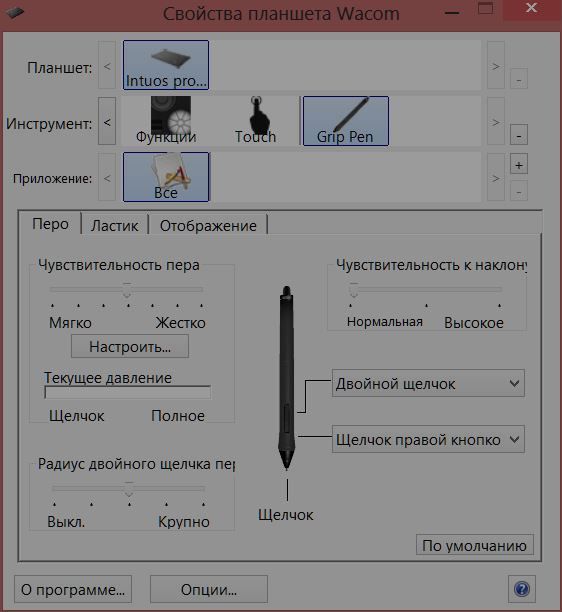Image resolution: width=562 pixels, height=612 pixels.
Task: Click the По умолчанию button
Action: coord(475,545)
